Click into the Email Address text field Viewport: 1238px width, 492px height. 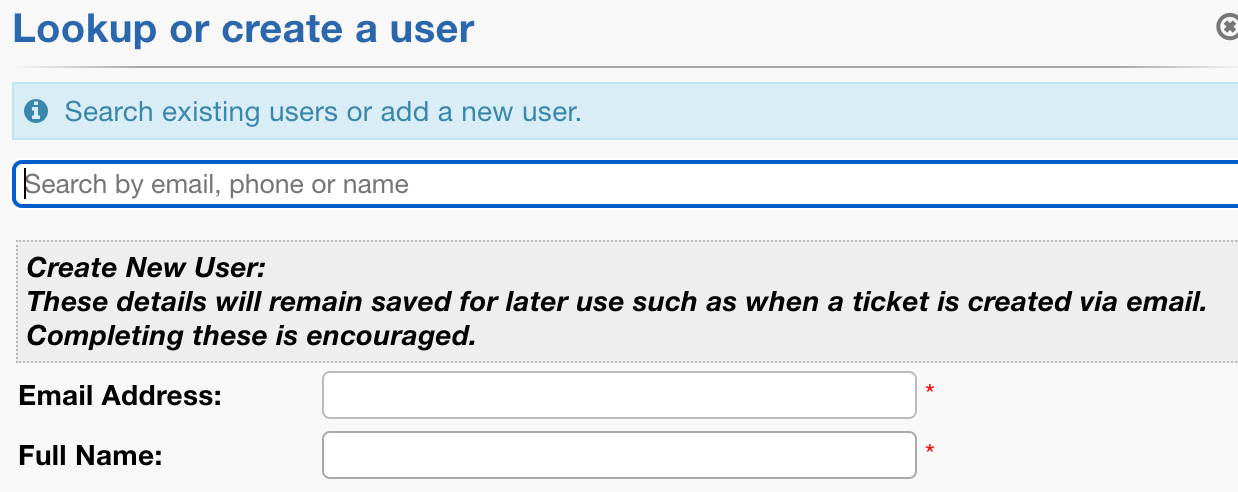click(x=619, y=395)
